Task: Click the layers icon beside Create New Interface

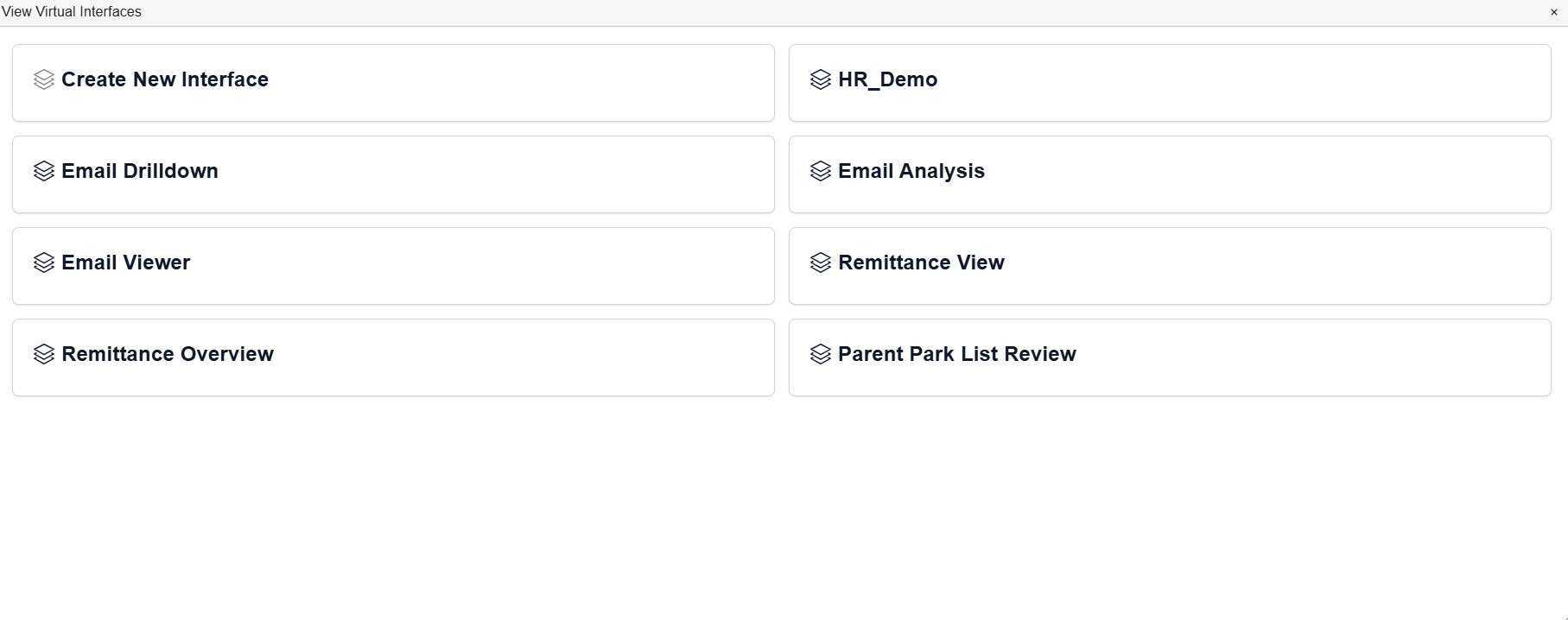Action: pyautogui.click(x=44, y=79)
